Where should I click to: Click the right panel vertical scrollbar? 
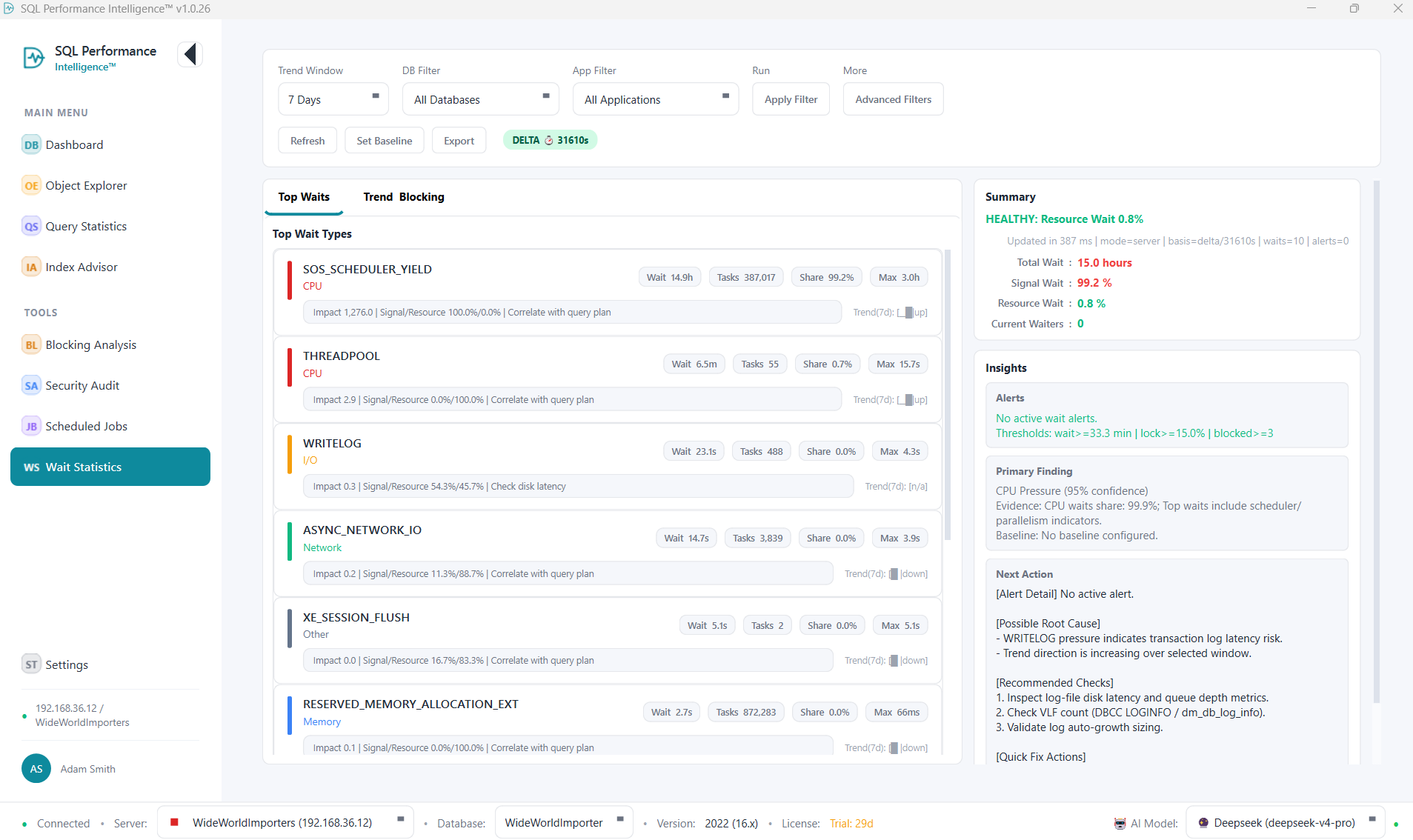click(1377, 441)
